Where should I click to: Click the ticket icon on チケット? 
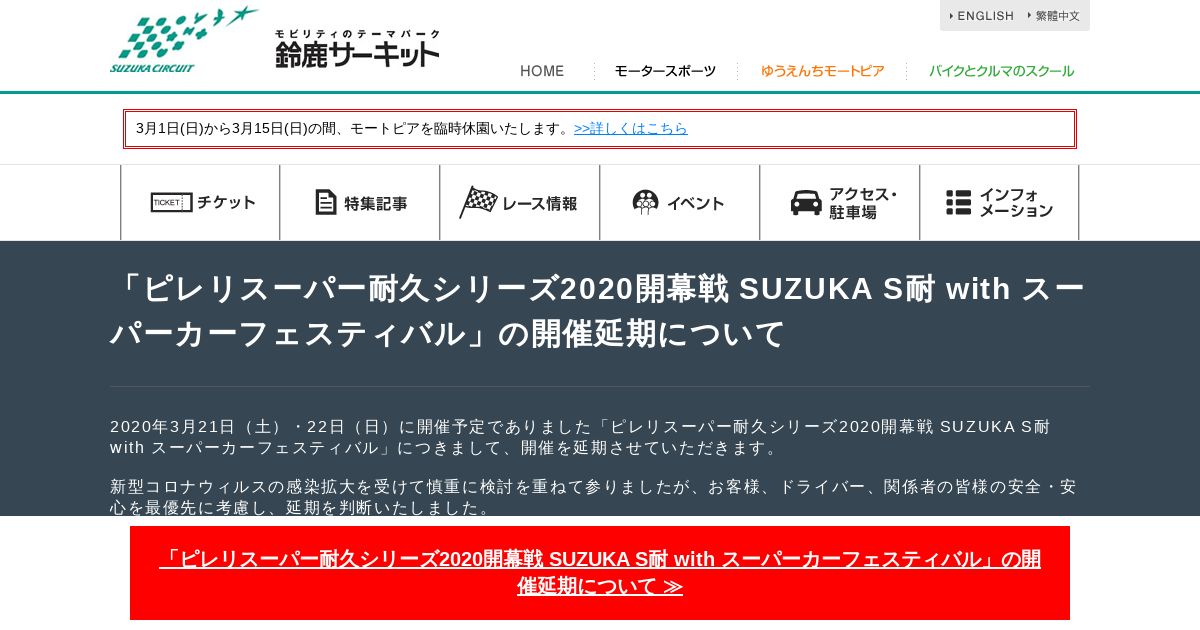pos(171,202)
